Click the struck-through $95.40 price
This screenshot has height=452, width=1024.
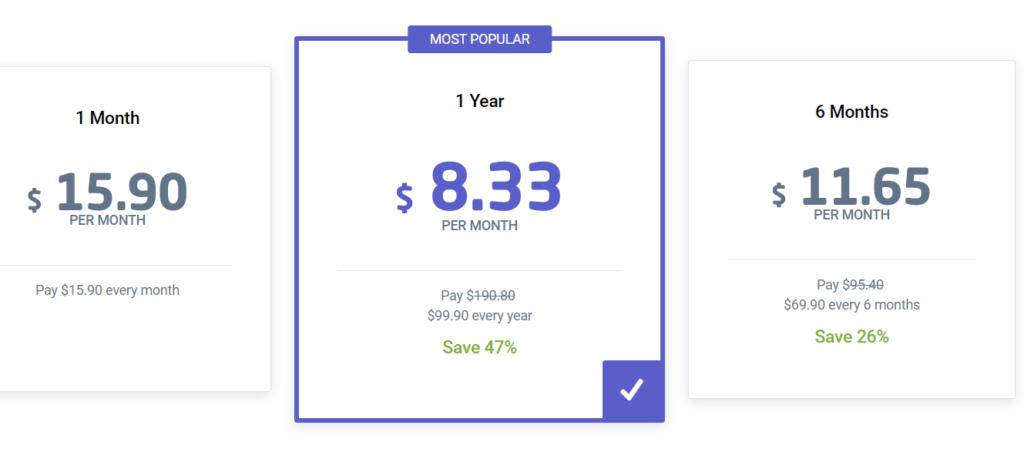click(863, 285)
